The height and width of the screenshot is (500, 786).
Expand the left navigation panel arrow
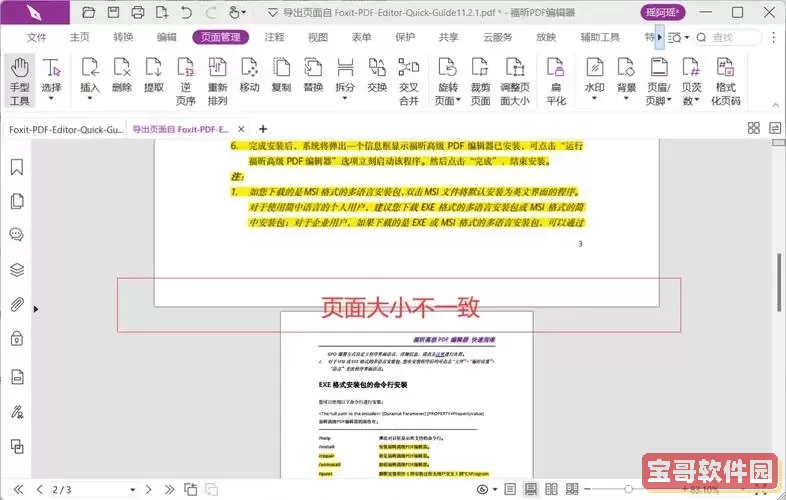tap(36, 309)
